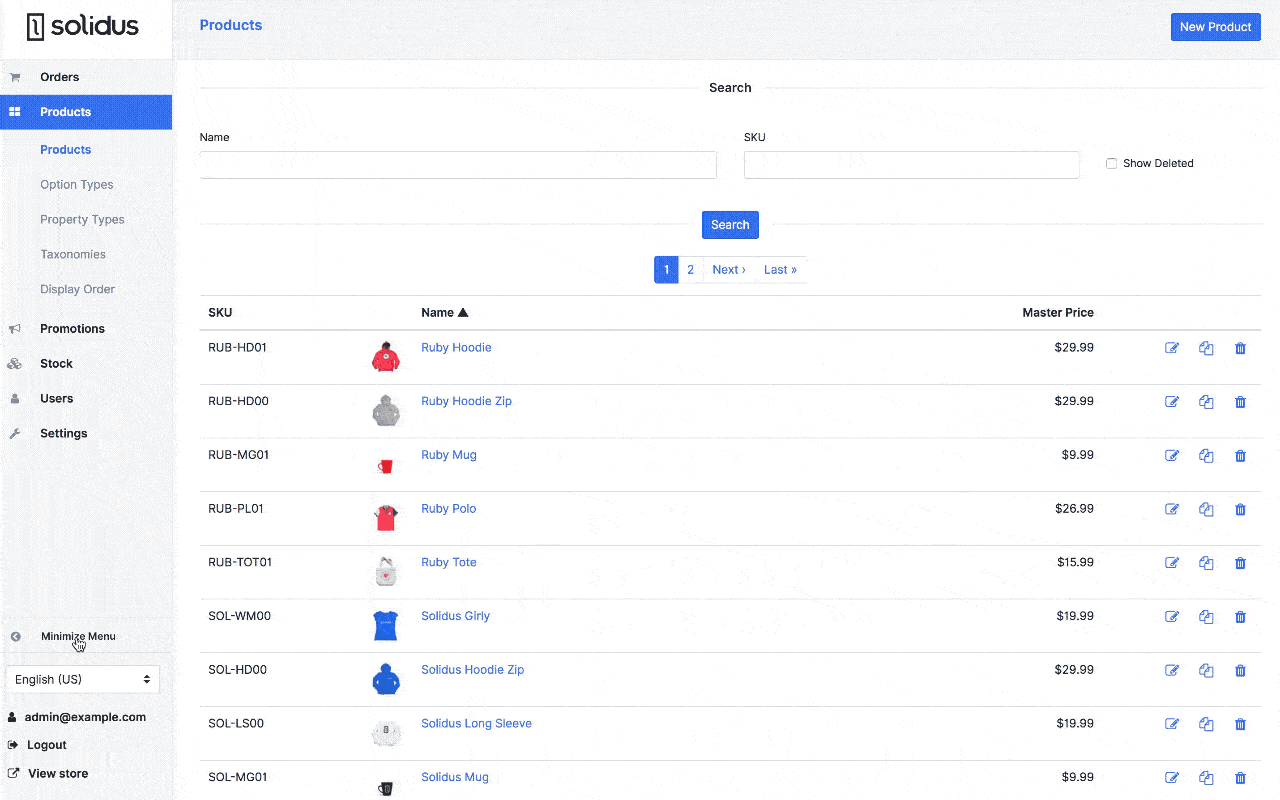Clone the Ruby Mug product
Screen dimensions: 1280x800
pos(1206,455)
